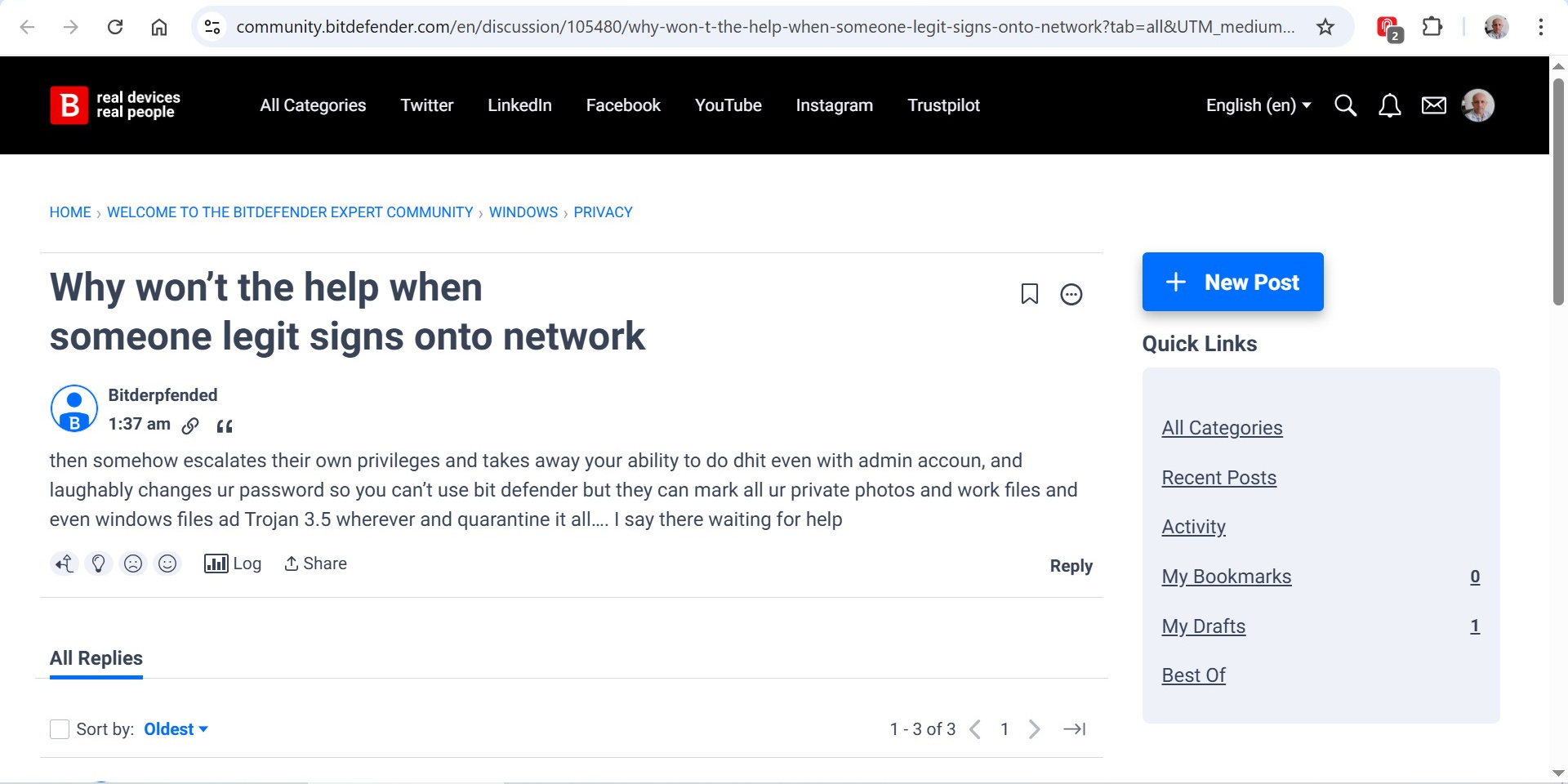The height and width of the screenshot is (784, 1568).
Task: Open Chrome profile avatar menu
Action: tap(1496, 27)
